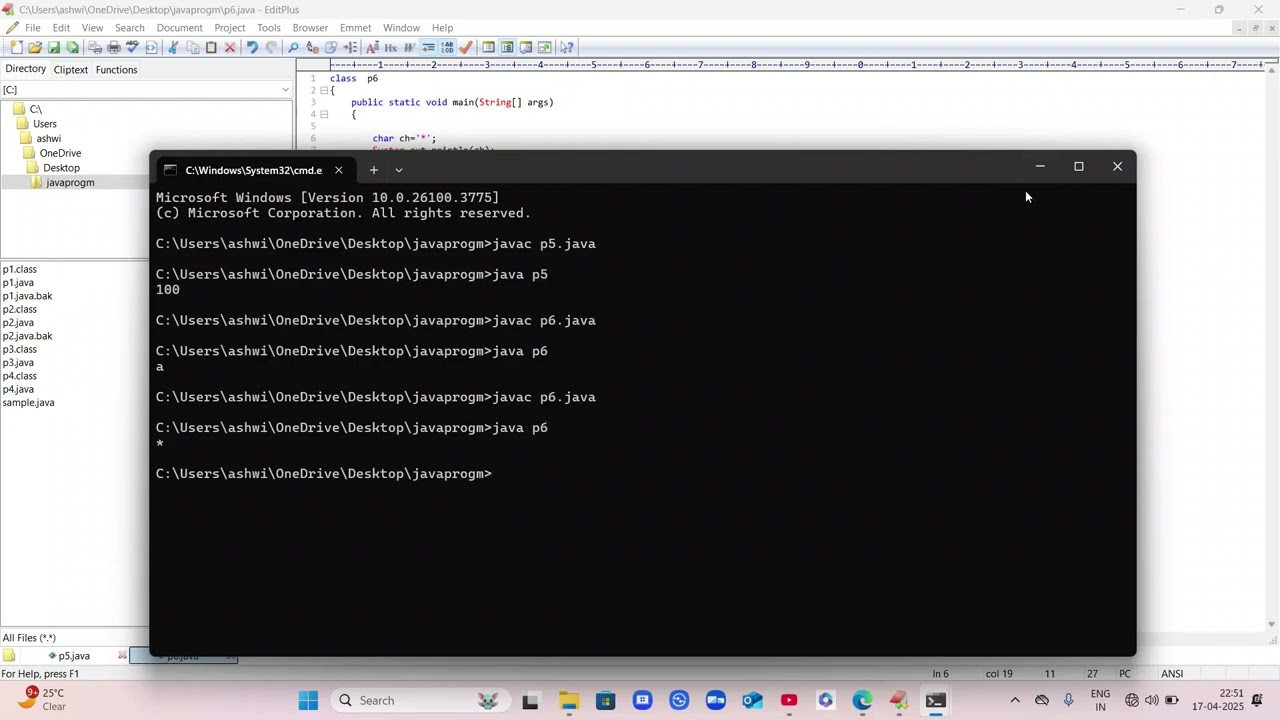
Task: Click the Cut scissors toolbar icon
Action: (x=173, y=47)
